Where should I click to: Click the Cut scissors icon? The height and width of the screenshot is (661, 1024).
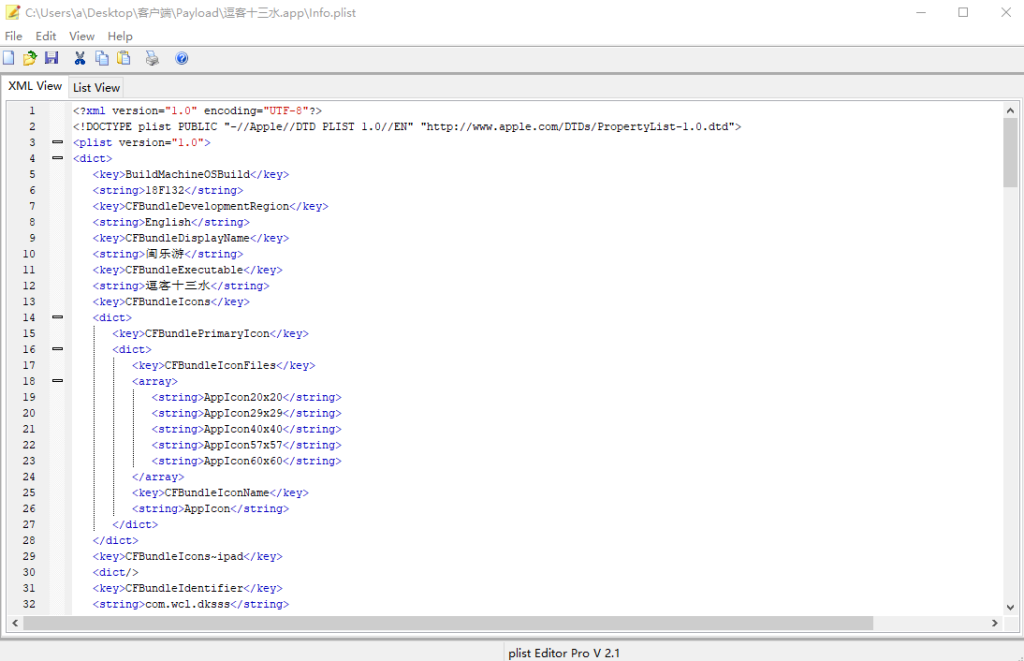click(x=80, y=58)
